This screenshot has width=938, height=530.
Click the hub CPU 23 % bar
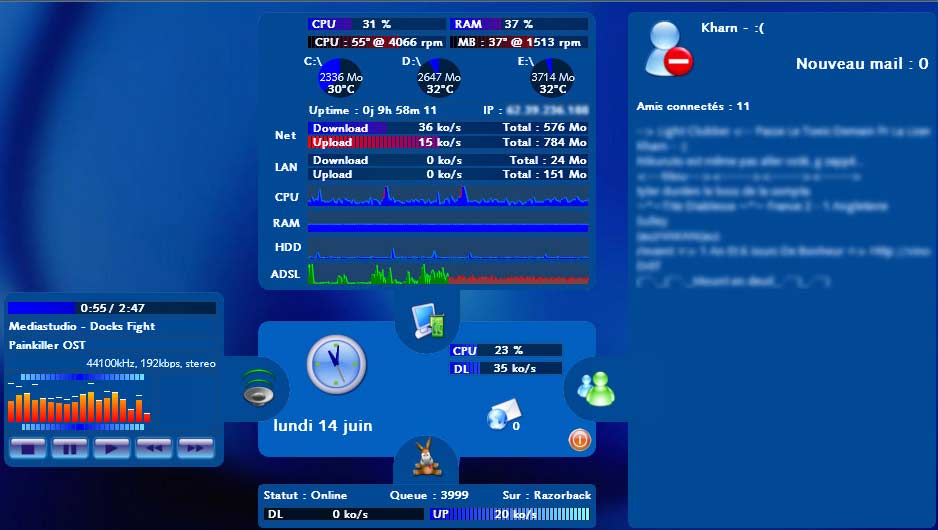click(x=506, y=351)
